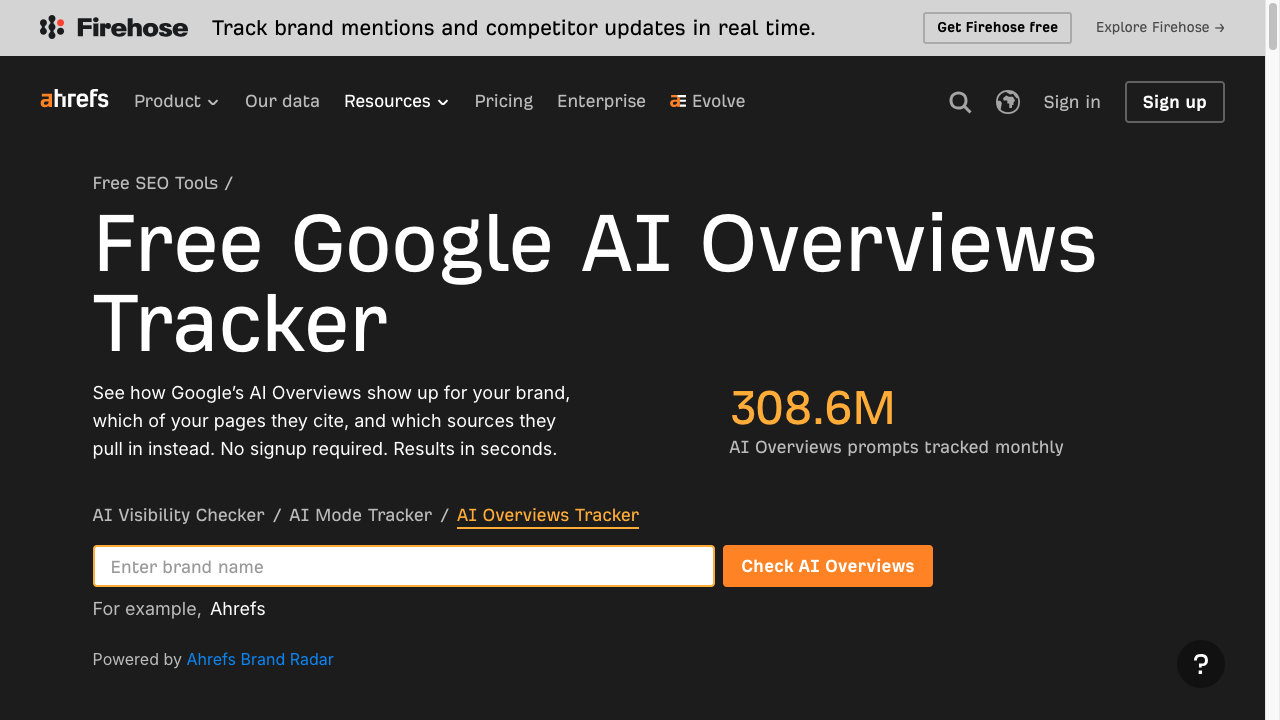
Task: Click the Check AI Overviews button
Action: [828, 566]
